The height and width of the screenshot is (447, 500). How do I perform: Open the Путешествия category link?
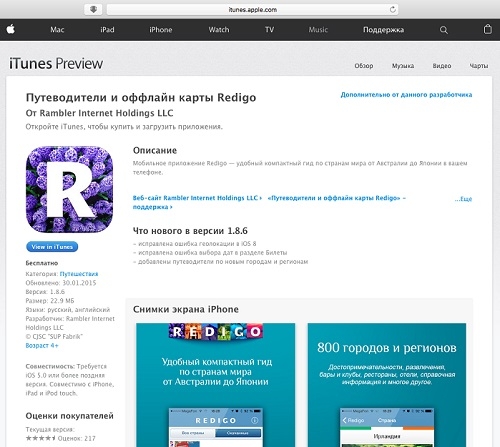(79, 274)
